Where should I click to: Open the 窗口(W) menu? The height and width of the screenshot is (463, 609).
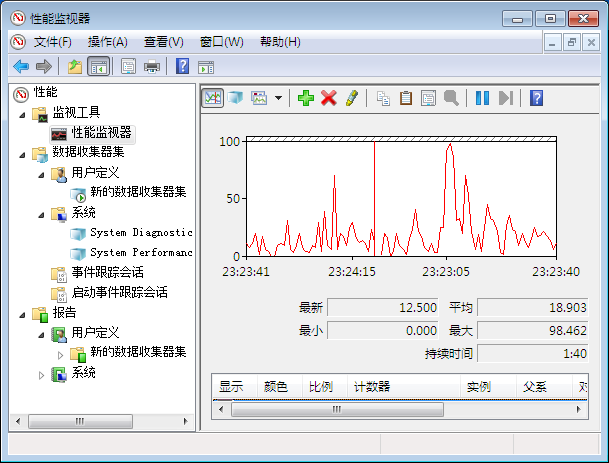[221, 42]
